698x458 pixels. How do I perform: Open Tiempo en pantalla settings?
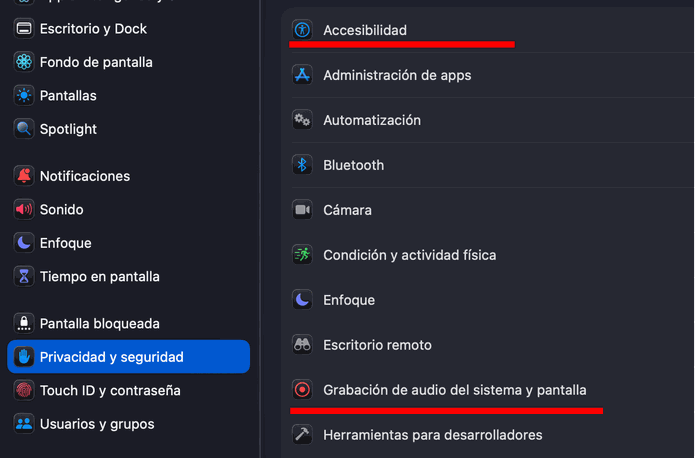(x=99, y=276)
